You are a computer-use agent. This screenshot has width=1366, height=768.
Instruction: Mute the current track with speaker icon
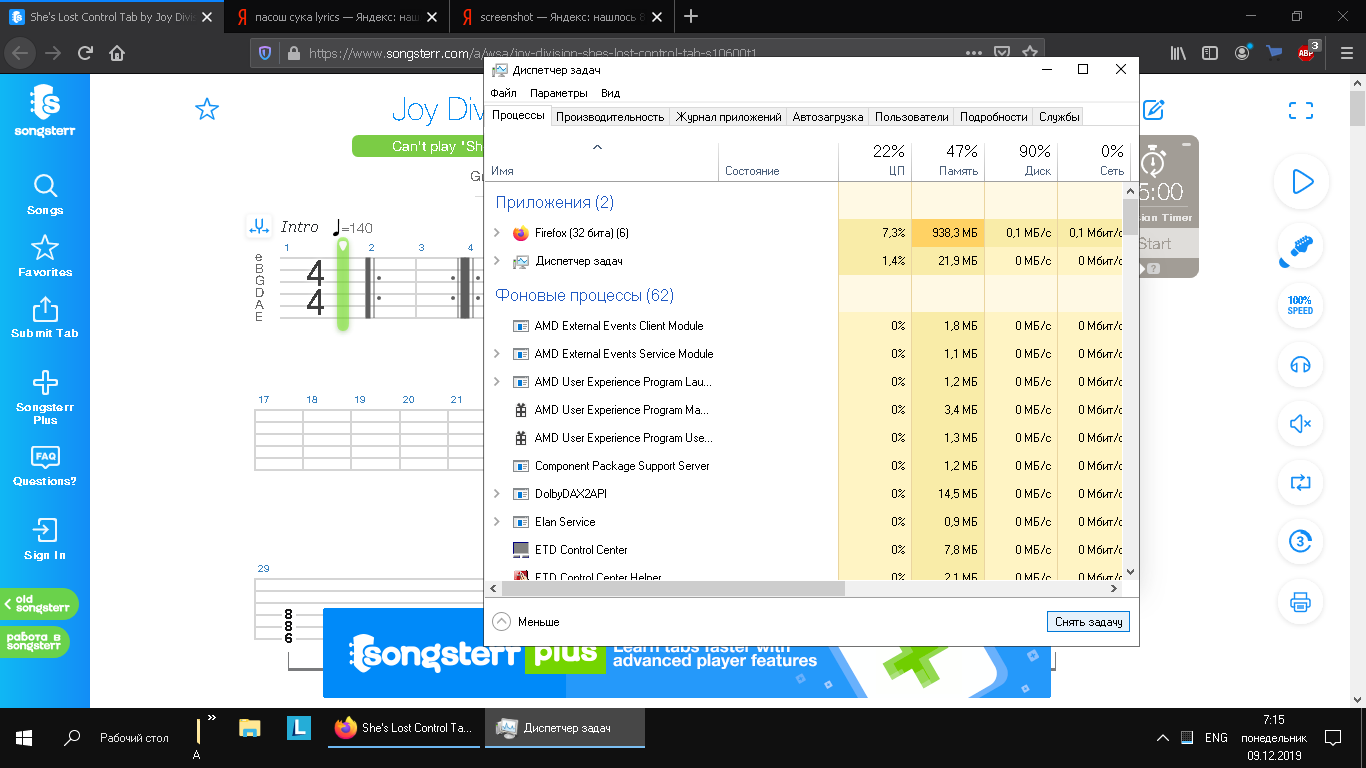coord(1300,424)
